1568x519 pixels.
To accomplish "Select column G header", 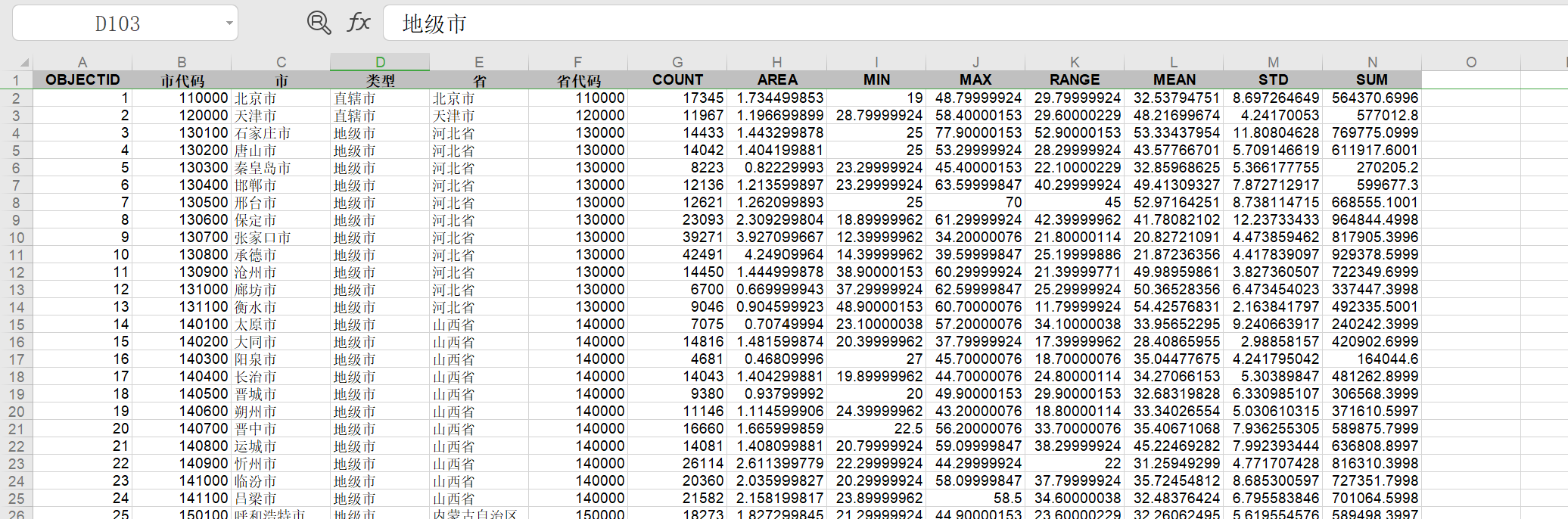I will click(x=677, y=62).
